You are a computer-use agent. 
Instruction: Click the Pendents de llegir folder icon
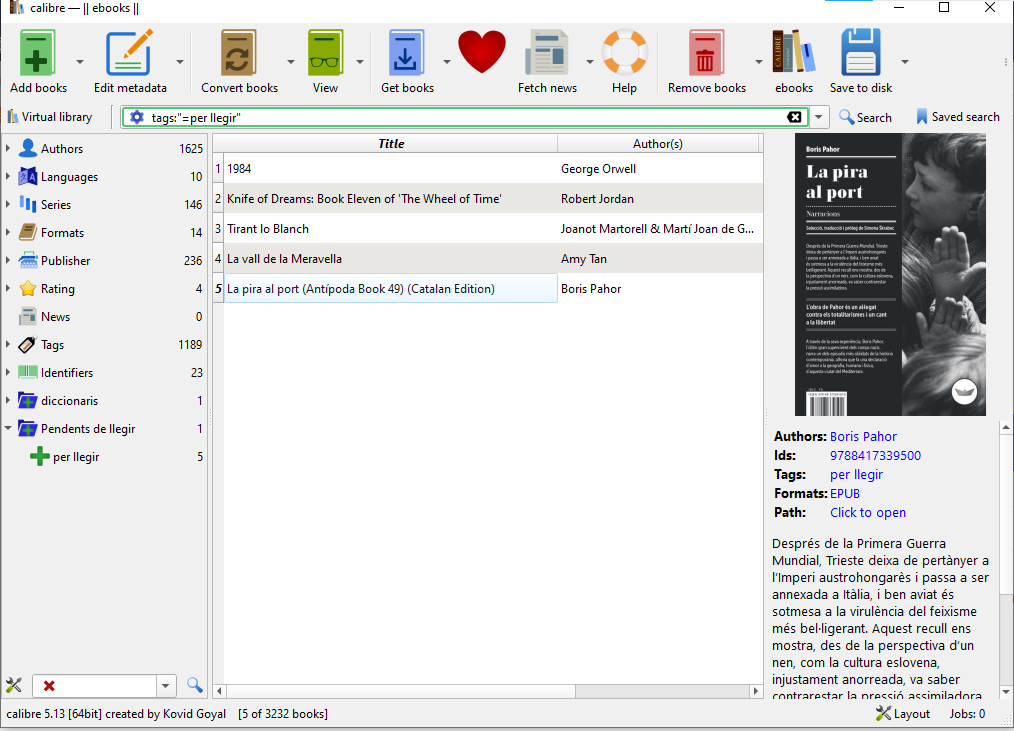pos(28,428)
